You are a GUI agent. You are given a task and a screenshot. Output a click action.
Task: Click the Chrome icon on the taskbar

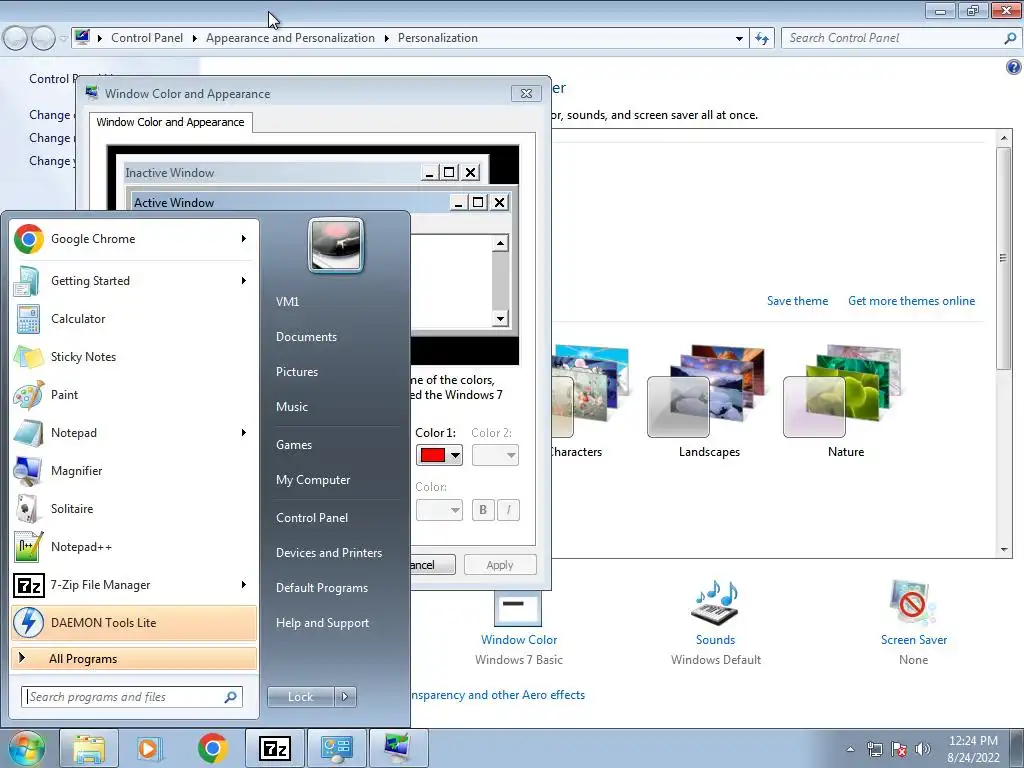[212, 748]
